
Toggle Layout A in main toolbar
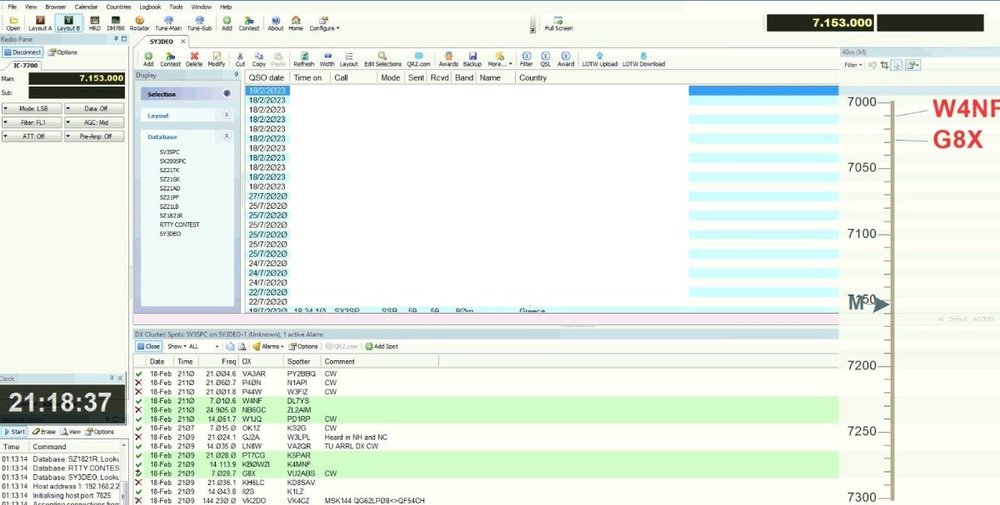click(x=40, y=22)
